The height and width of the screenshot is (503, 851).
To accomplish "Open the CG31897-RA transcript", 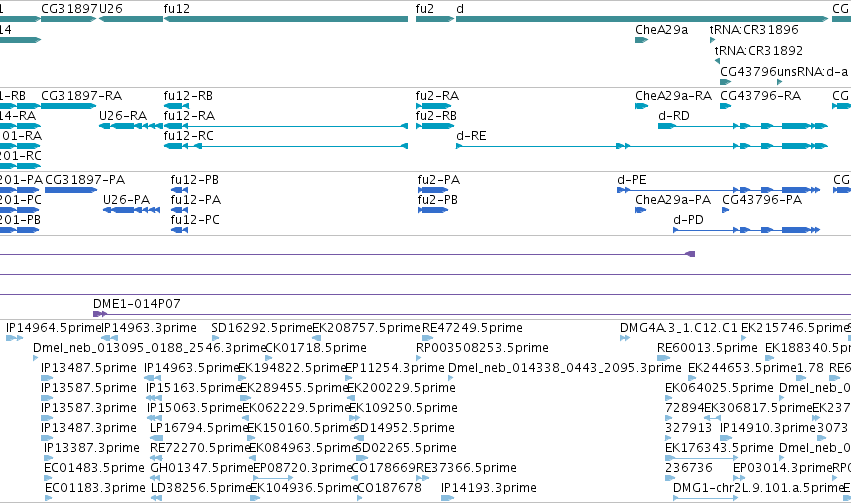I will [x=68, y=106].
